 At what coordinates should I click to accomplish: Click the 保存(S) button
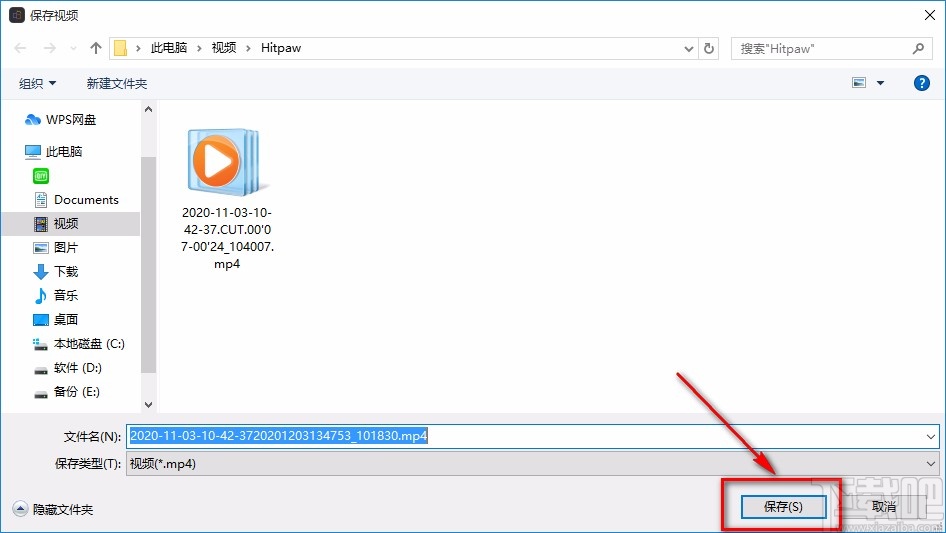[783, 506]
